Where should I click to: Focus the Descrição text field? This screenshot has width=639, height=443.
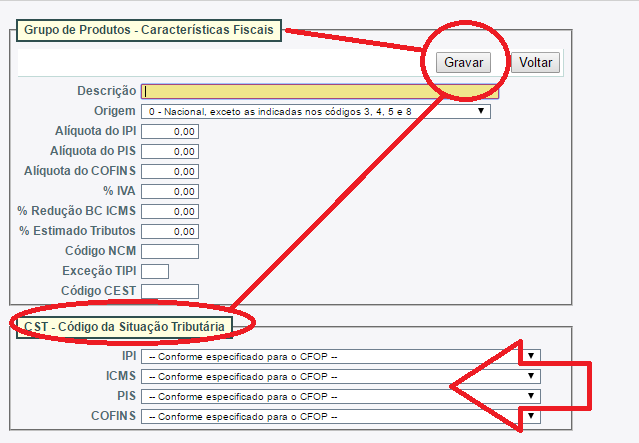[x=320, y=91]
